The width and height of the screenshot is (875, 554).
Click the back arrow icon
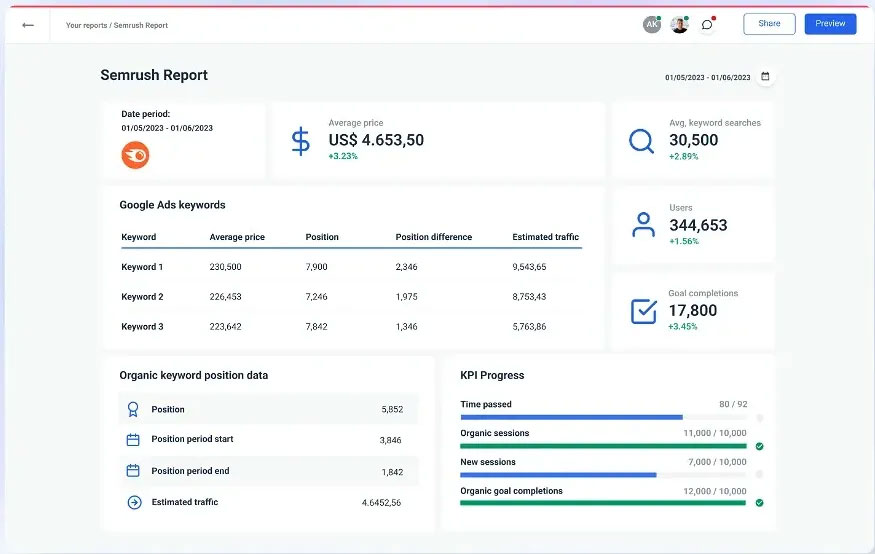[28, 25]
